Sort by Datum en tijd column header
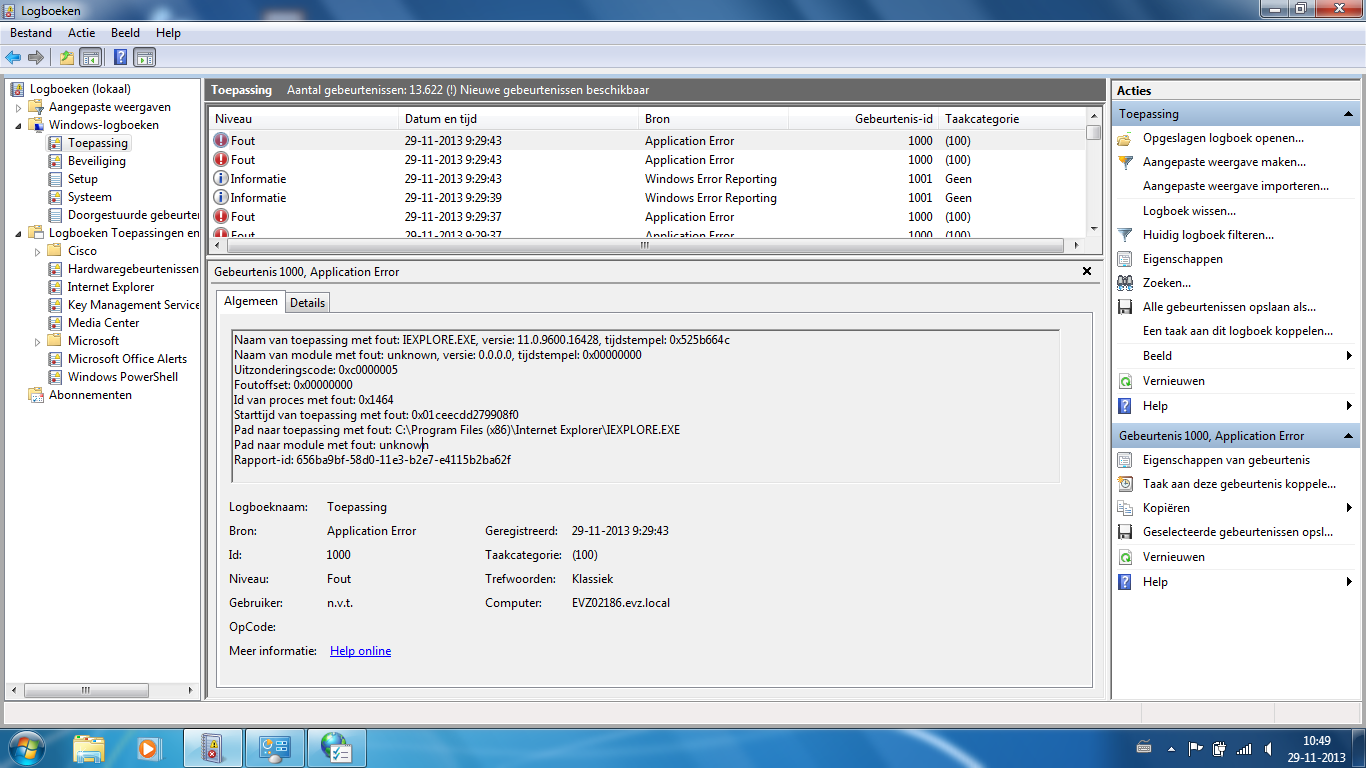Viewport: 1366px width, 768px height. [519, 118]
